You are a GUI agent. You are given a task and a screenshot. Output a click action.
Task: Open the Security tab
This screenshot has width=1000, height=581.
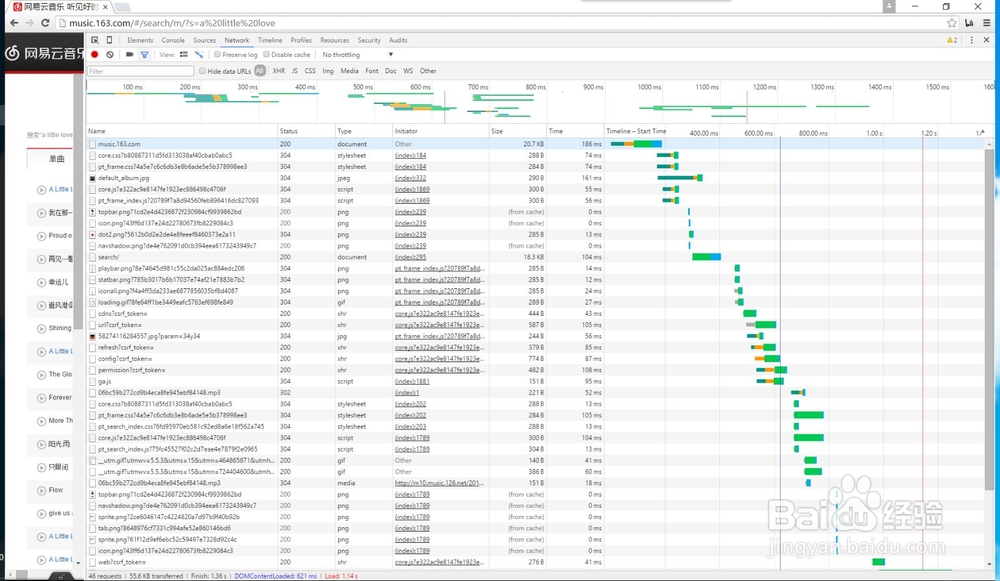(x=369, y=40)
